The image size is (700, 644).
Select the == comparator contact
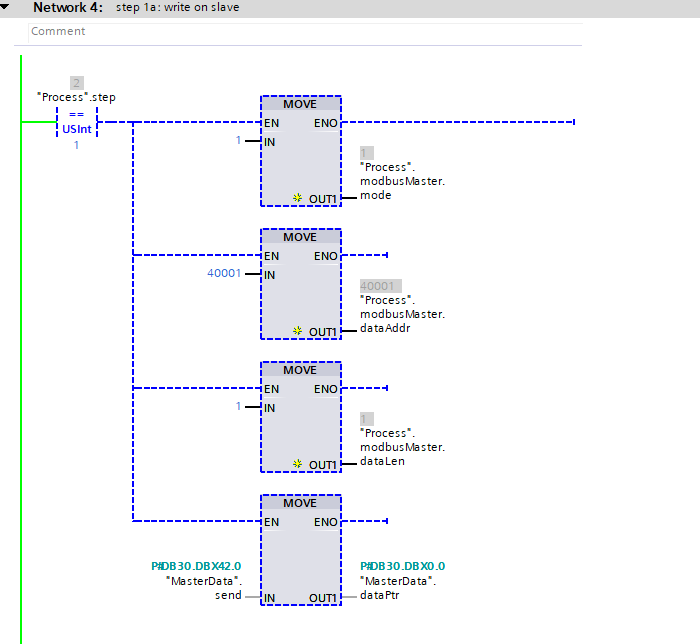(77, 114)
